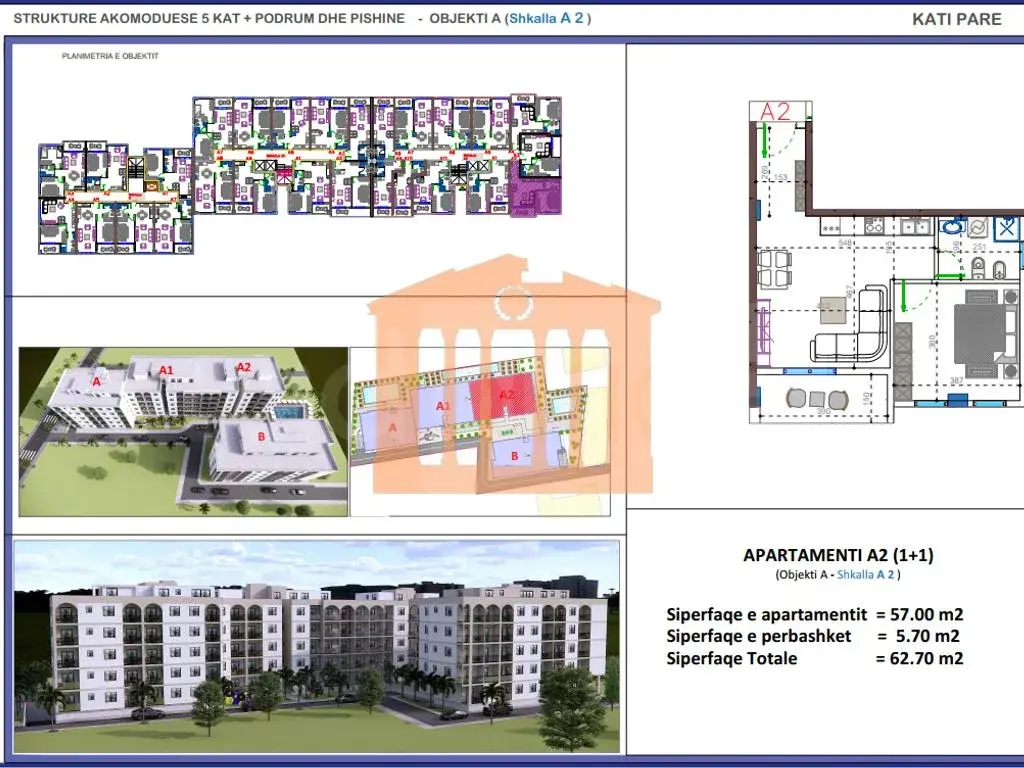Image resolution: width=1024 pixels, height=768 pixels.
Task: Click the L-shaped sofa in the apartment plan
Action: coord(850,323)
